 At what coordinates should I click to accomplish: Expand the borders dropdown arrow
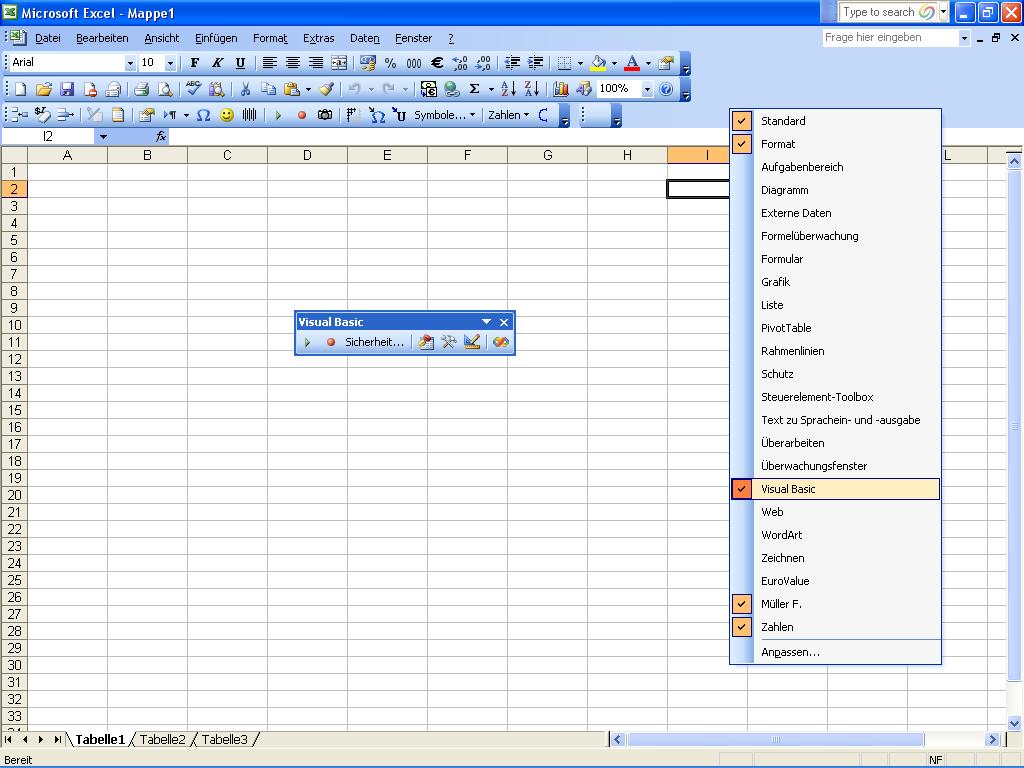[580, 63]
